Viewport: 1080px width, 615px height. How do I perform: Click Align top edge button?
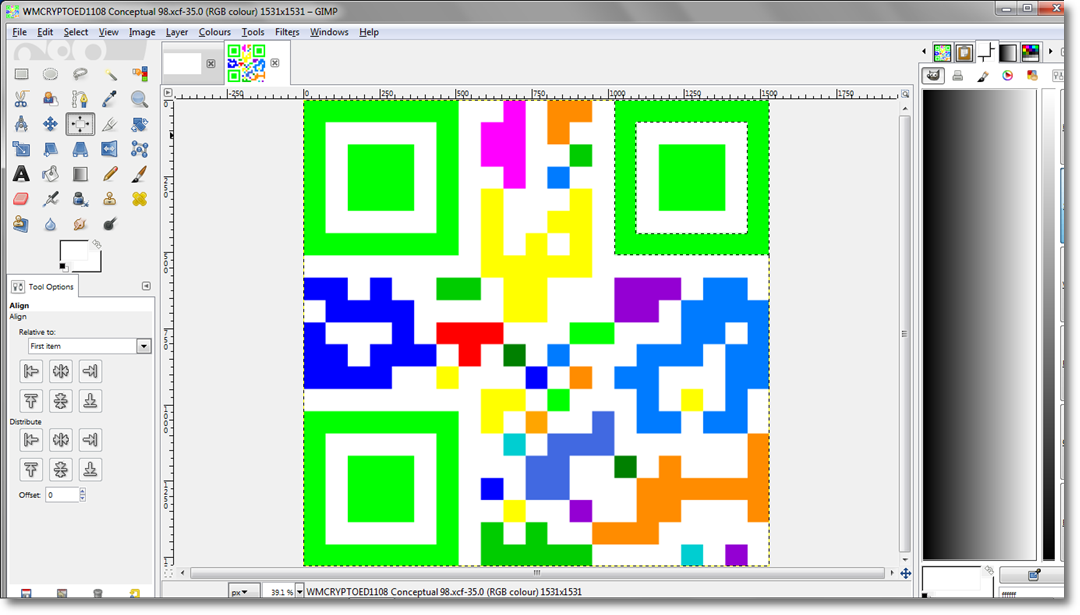click(31, 401)
